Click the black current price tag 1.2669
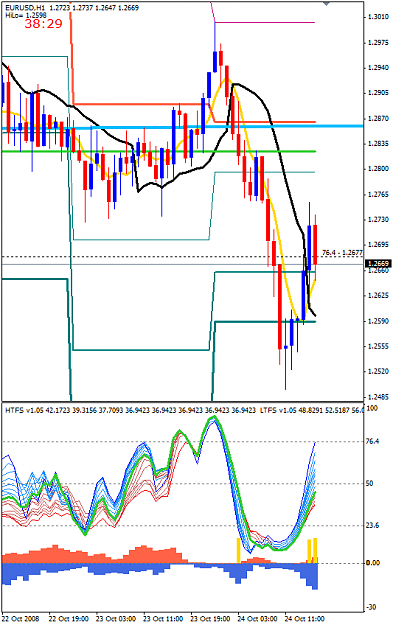Image resolution: width=393 pixels, height=625 pixels. click(x=378, y=264)
